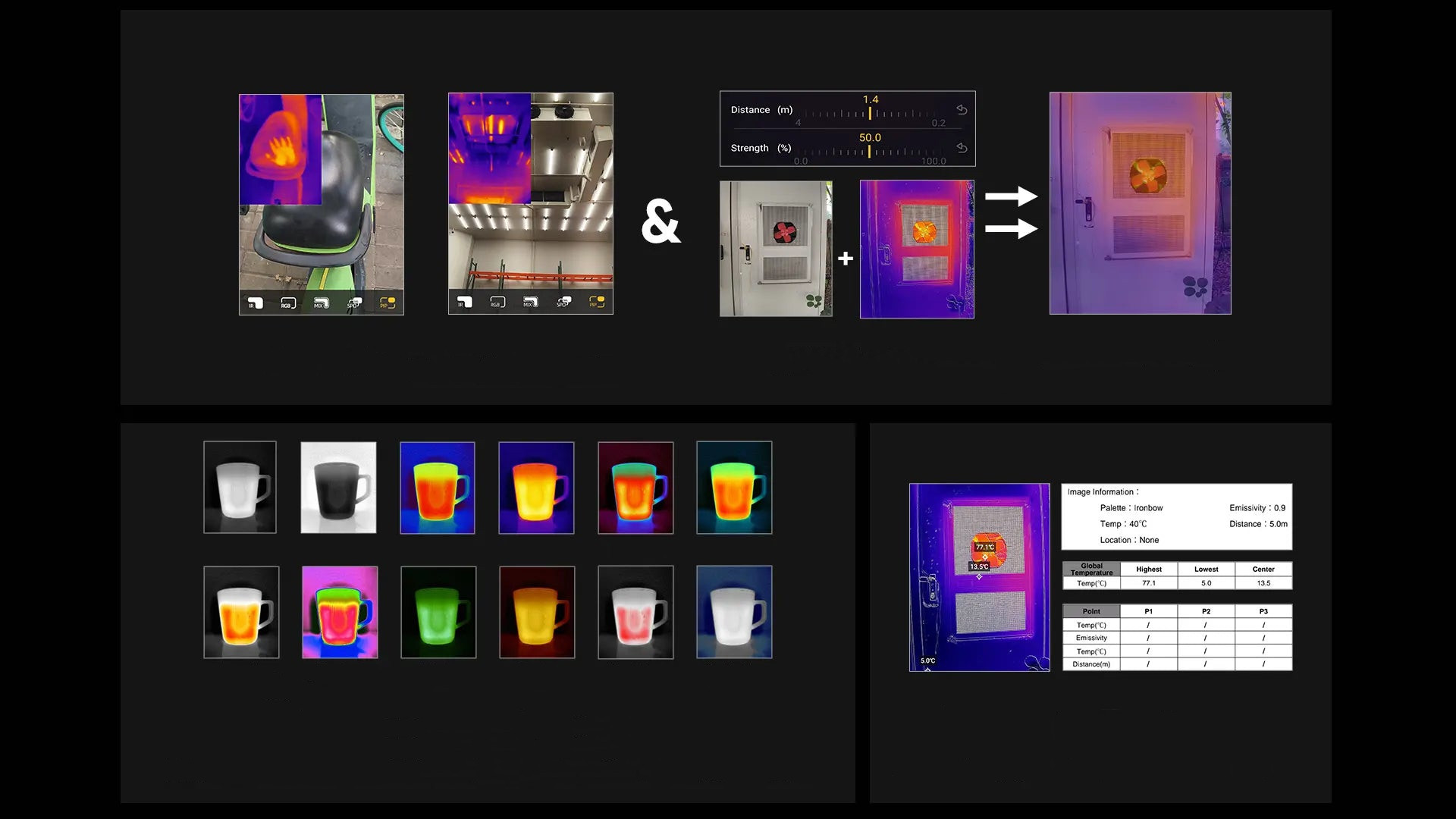Select MIX mode in left bicycle image toolbar
1456x819 pixels.
pyautogui.click(x=321, y=303)
